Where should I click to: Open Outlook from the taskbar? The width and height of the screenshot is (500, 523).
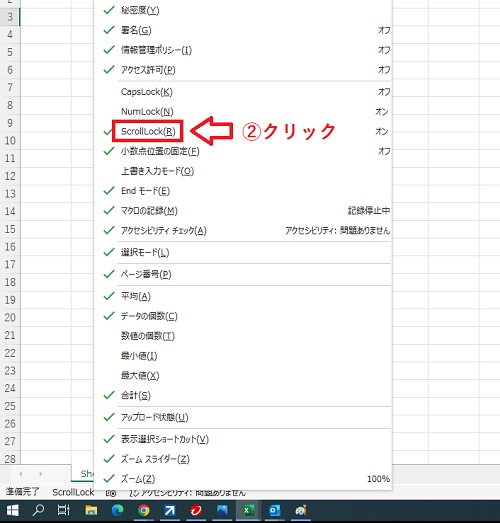(x=274, y=510)
